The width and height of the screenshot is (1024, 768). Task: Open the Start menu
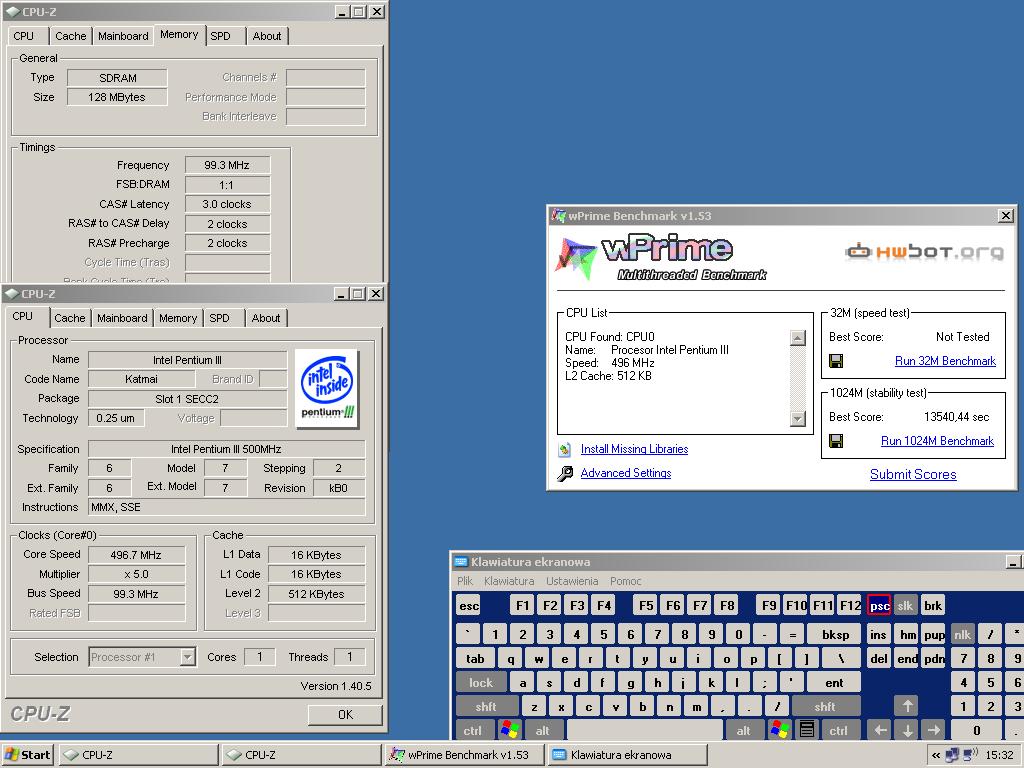click(x=27, y=755)
